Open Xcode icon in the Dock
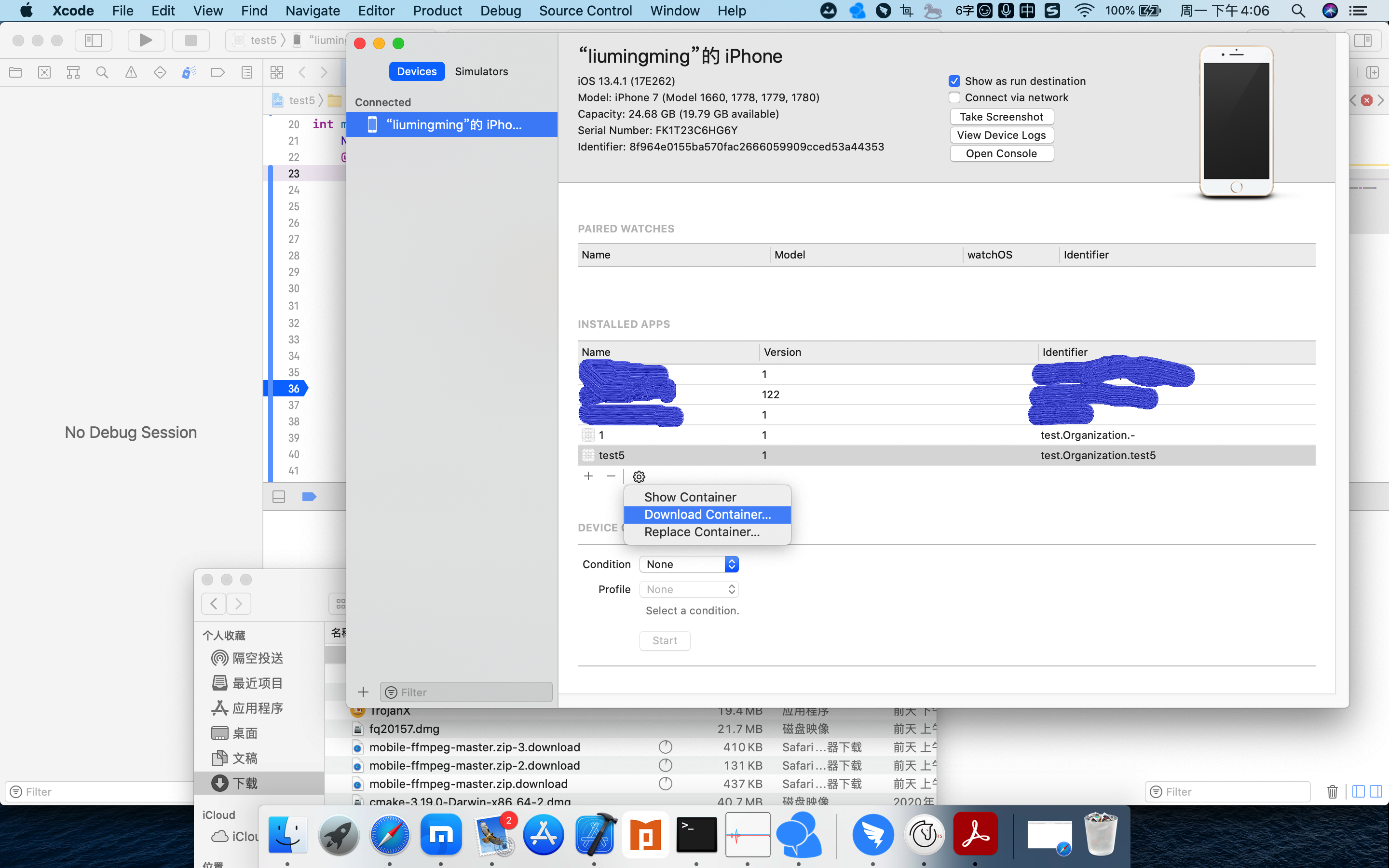1389x868 pixels. (595, 835)
